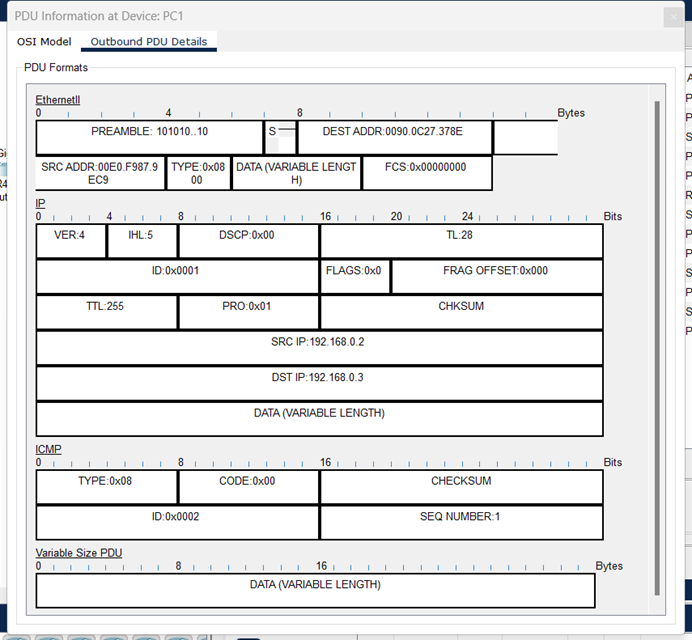
Task: Click the PRO:0x01 field
Action: tap(248, 312)
